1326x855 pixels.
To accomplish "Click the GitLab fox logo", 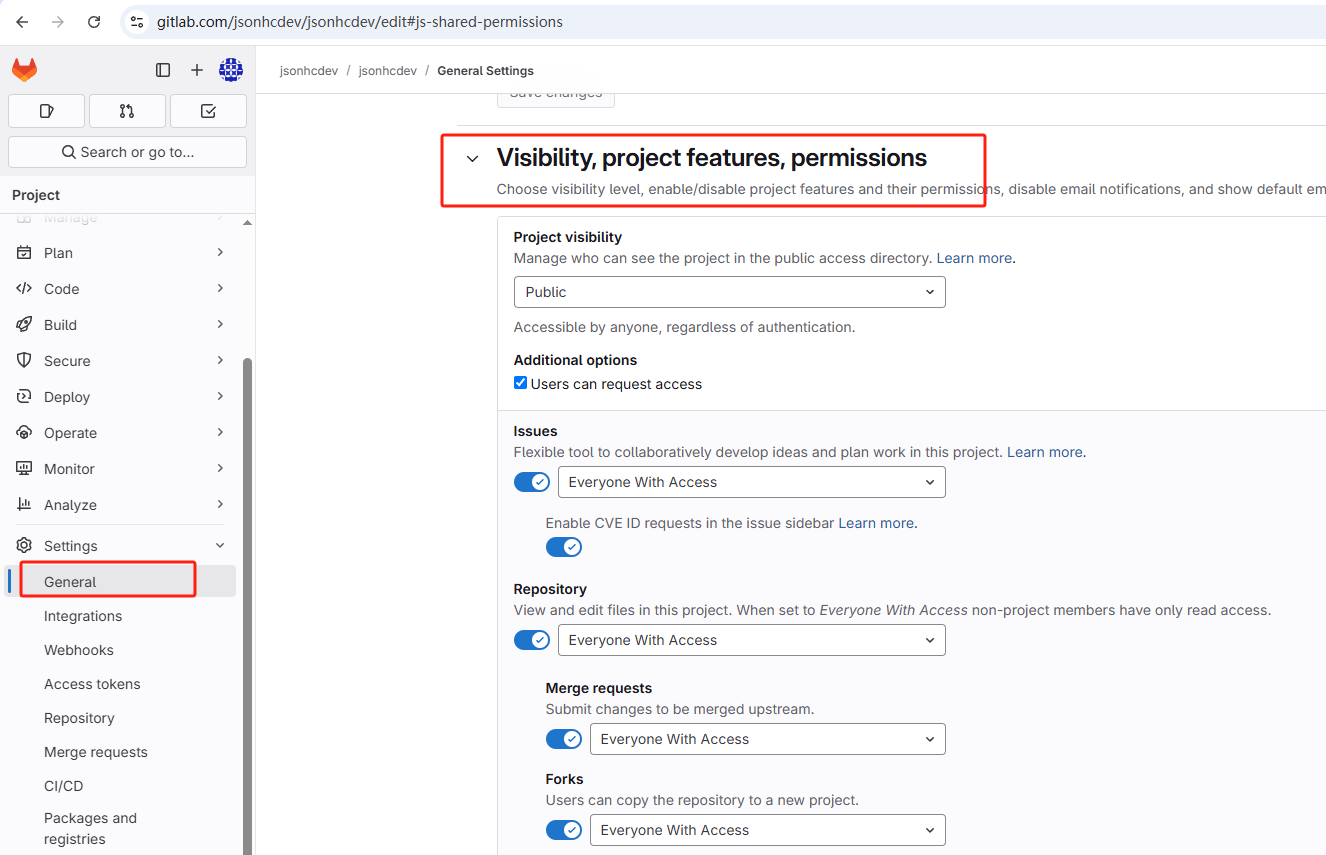I will coord(25,70).
